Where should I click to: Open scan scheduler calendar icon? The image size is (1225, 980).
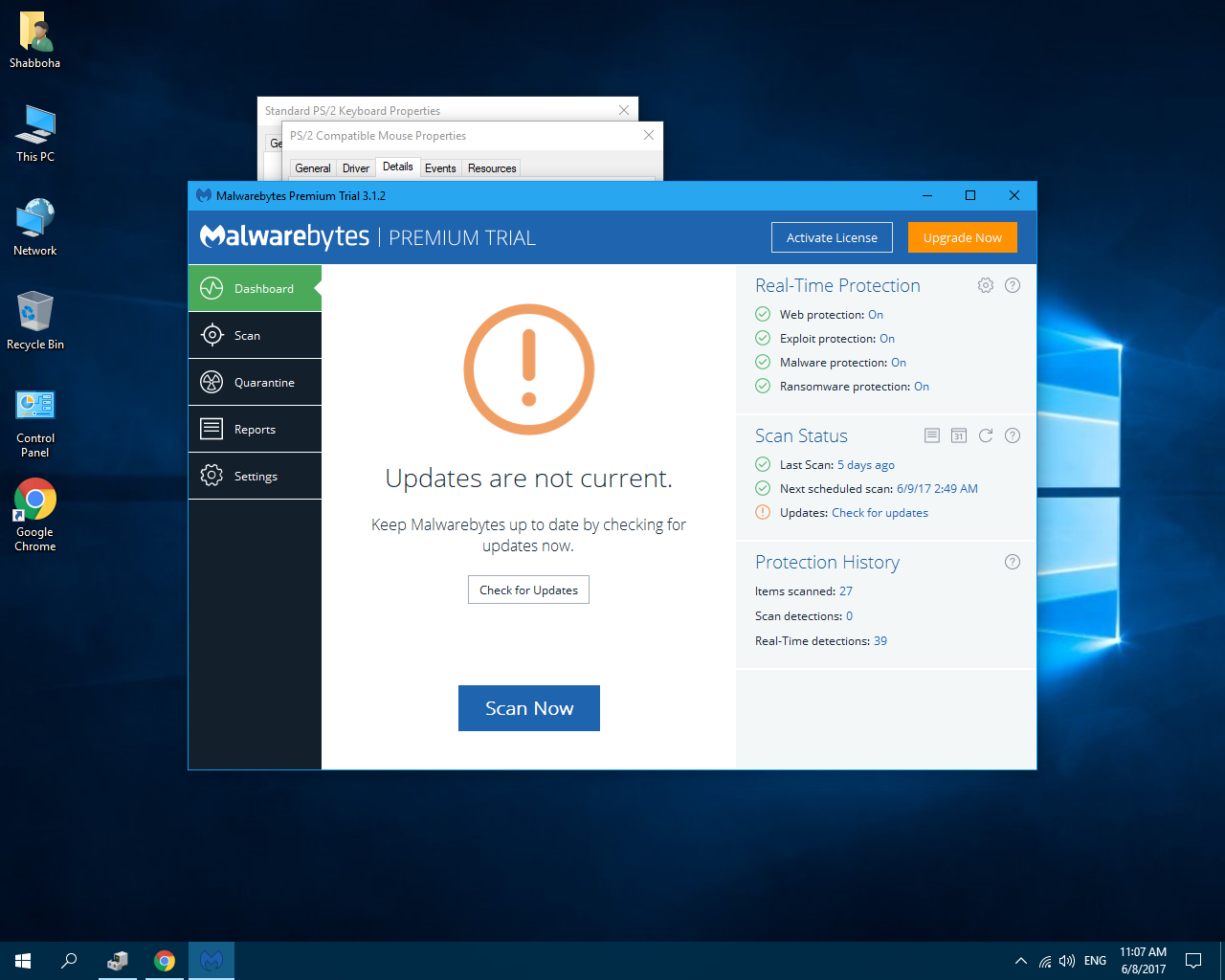point(959,435)
